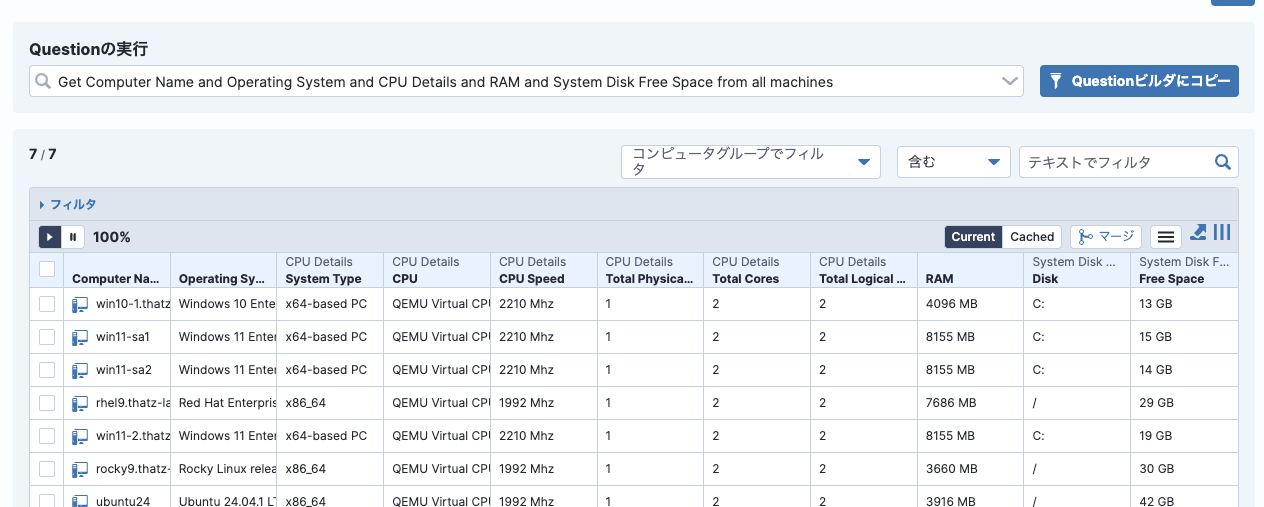The height and width of the screenshot is (507, 1264).
Task: Check the box for win11-sa1 row
Action: (x=47, y=337)
